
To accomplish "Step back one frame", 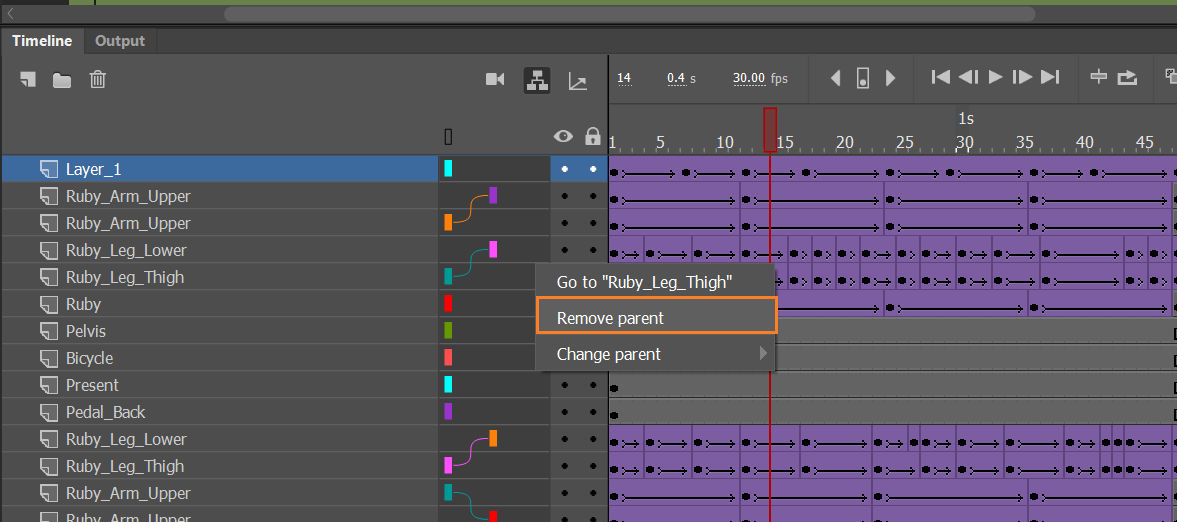I will [x=968, y=77].
